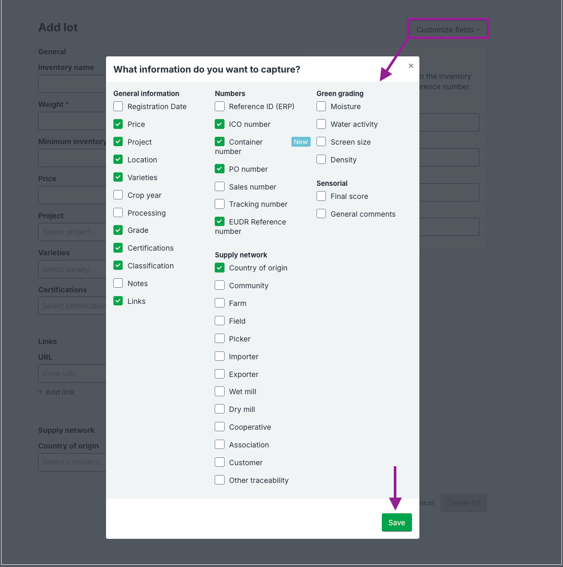563x567 pixels.
Task: Tick the Crop year checkbox
Action: (118, 195)
